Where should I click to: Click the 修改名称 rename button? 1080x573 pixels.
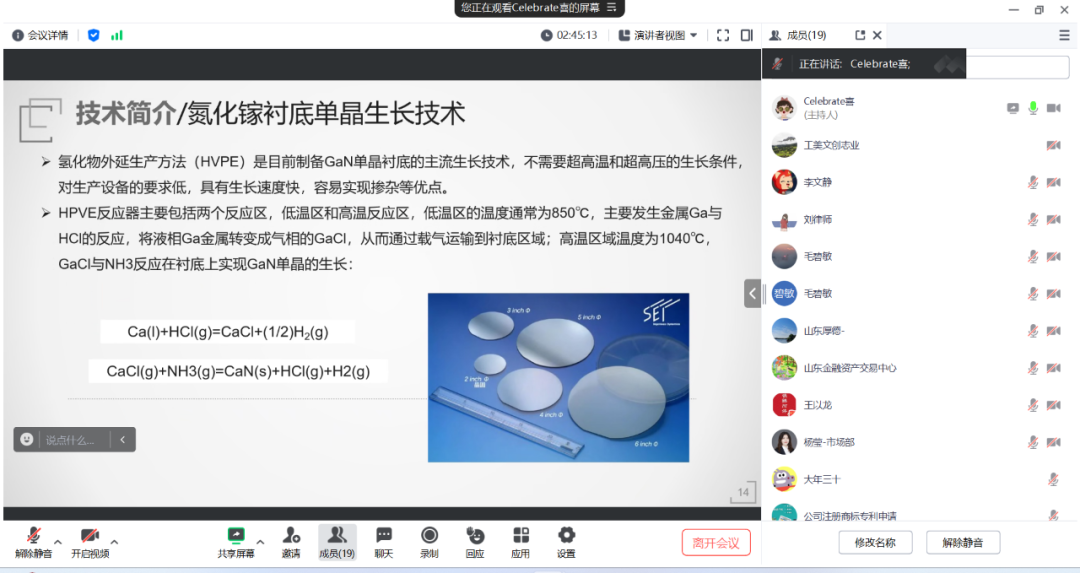coord(874,543)
